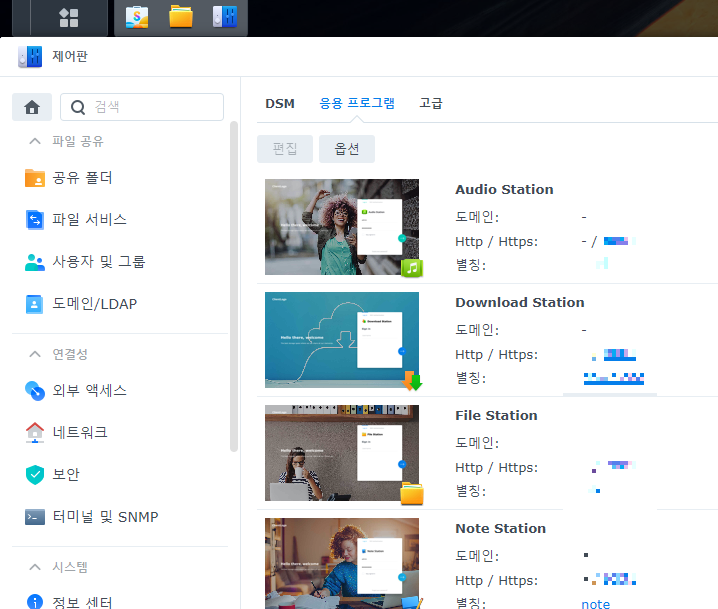Open the Download Station alias link
Viewport: 718px width, 609px height.
coord(614,379)
